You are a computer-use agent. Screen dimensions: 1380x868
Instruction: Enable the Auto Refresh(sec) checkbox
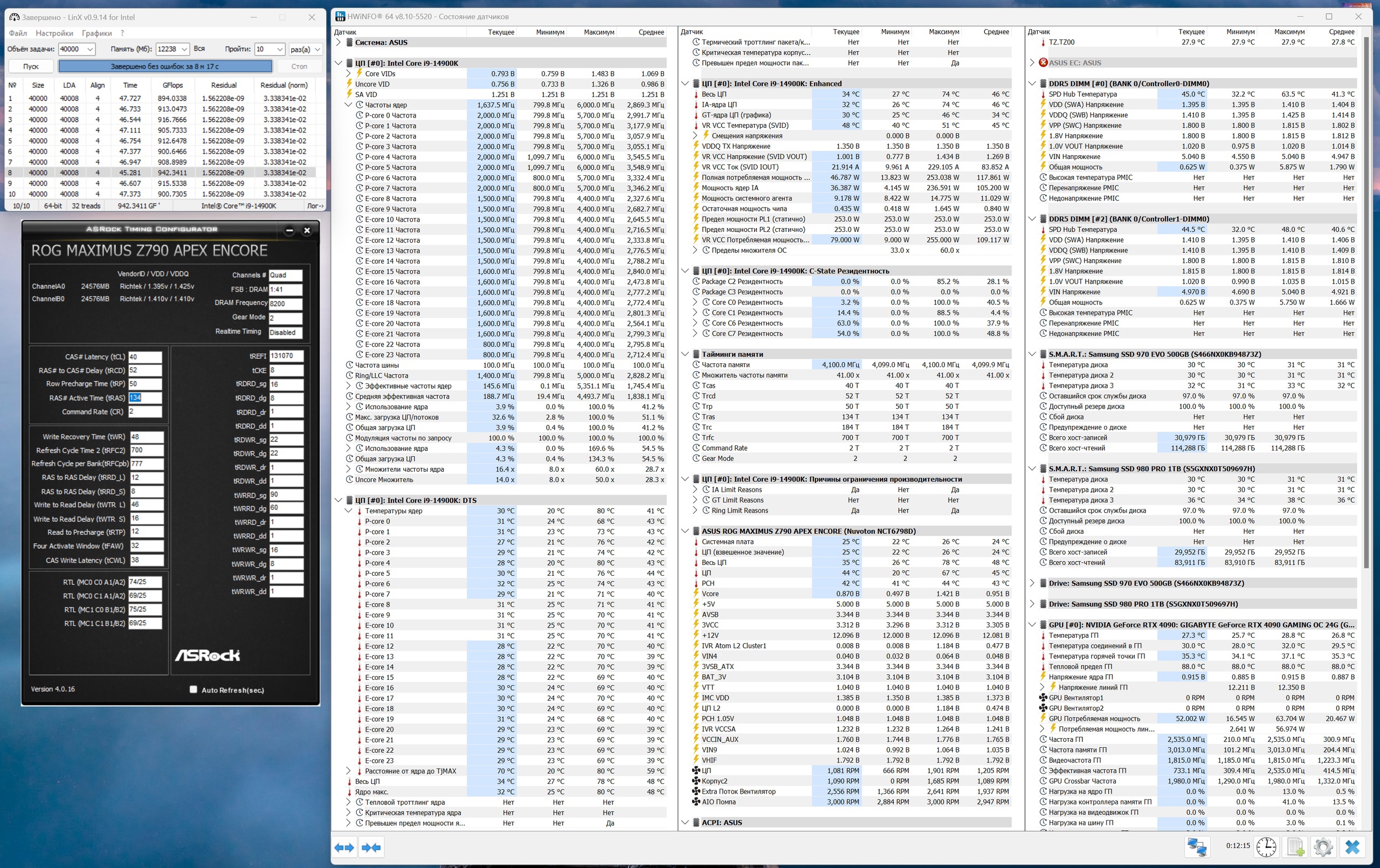(x=193, y=690)
